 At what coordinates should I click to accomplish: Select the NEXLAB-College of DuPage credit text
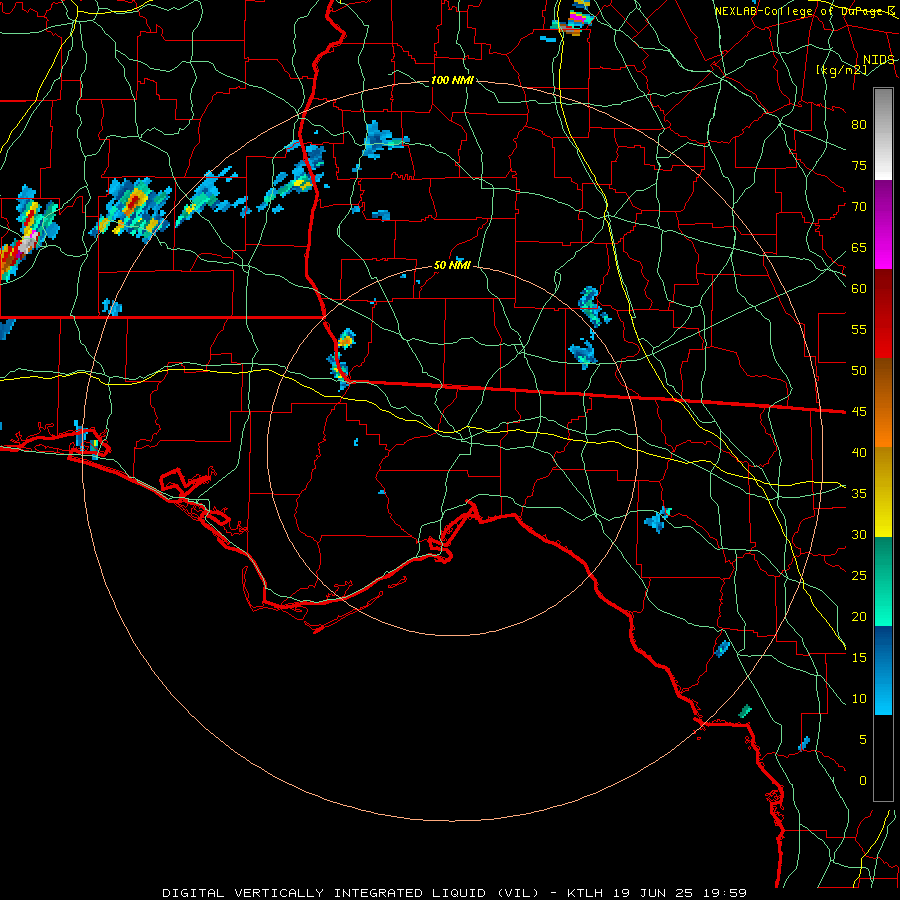point(804,11)
